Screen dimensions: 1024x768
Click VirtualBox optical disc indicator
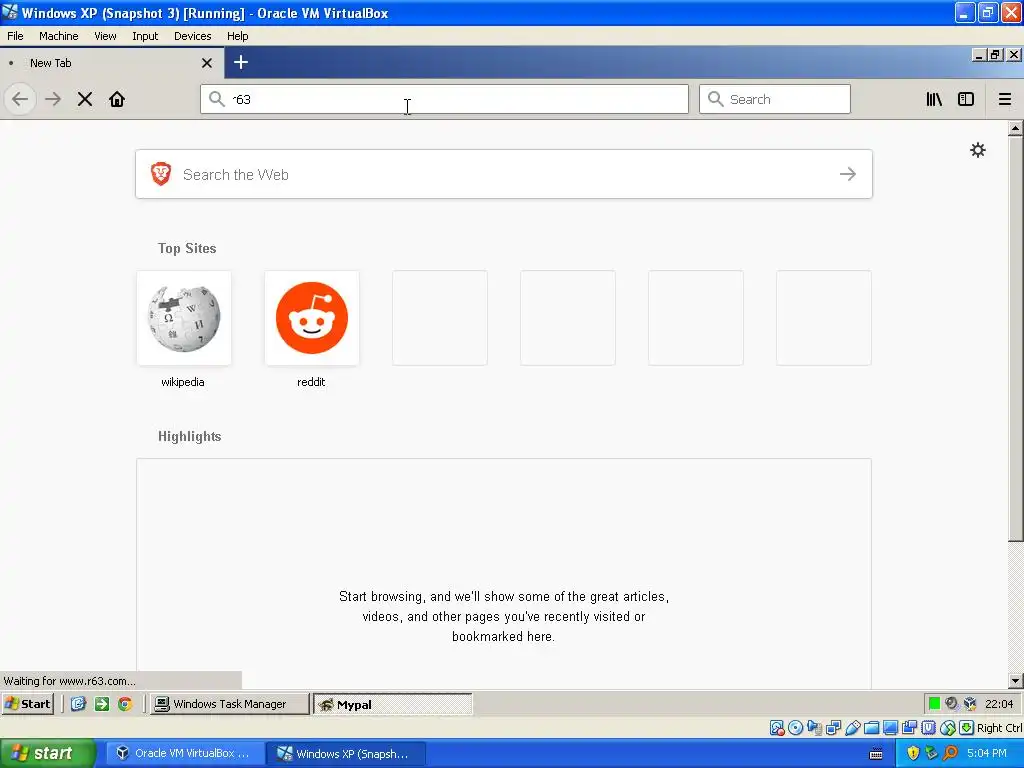pyautogui.click(x=795, y=728)
